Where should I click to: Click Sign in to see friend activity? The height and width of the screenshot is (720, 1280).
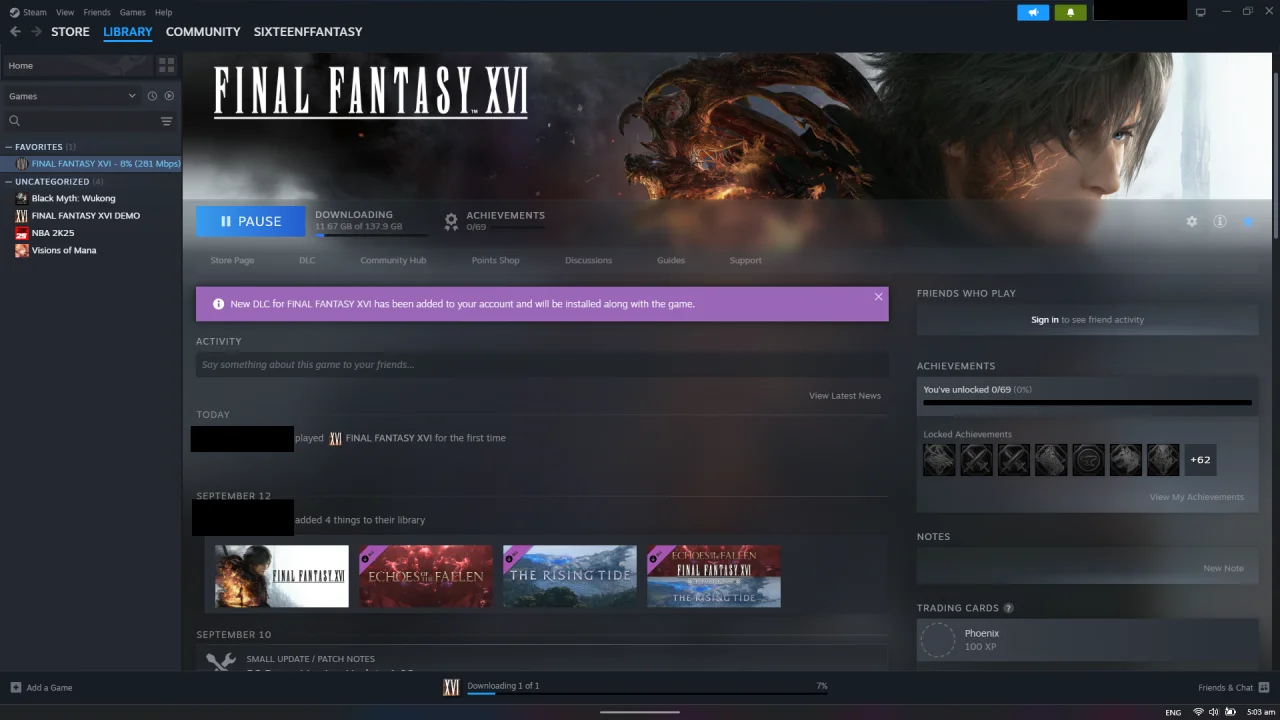click(1045, 320)
